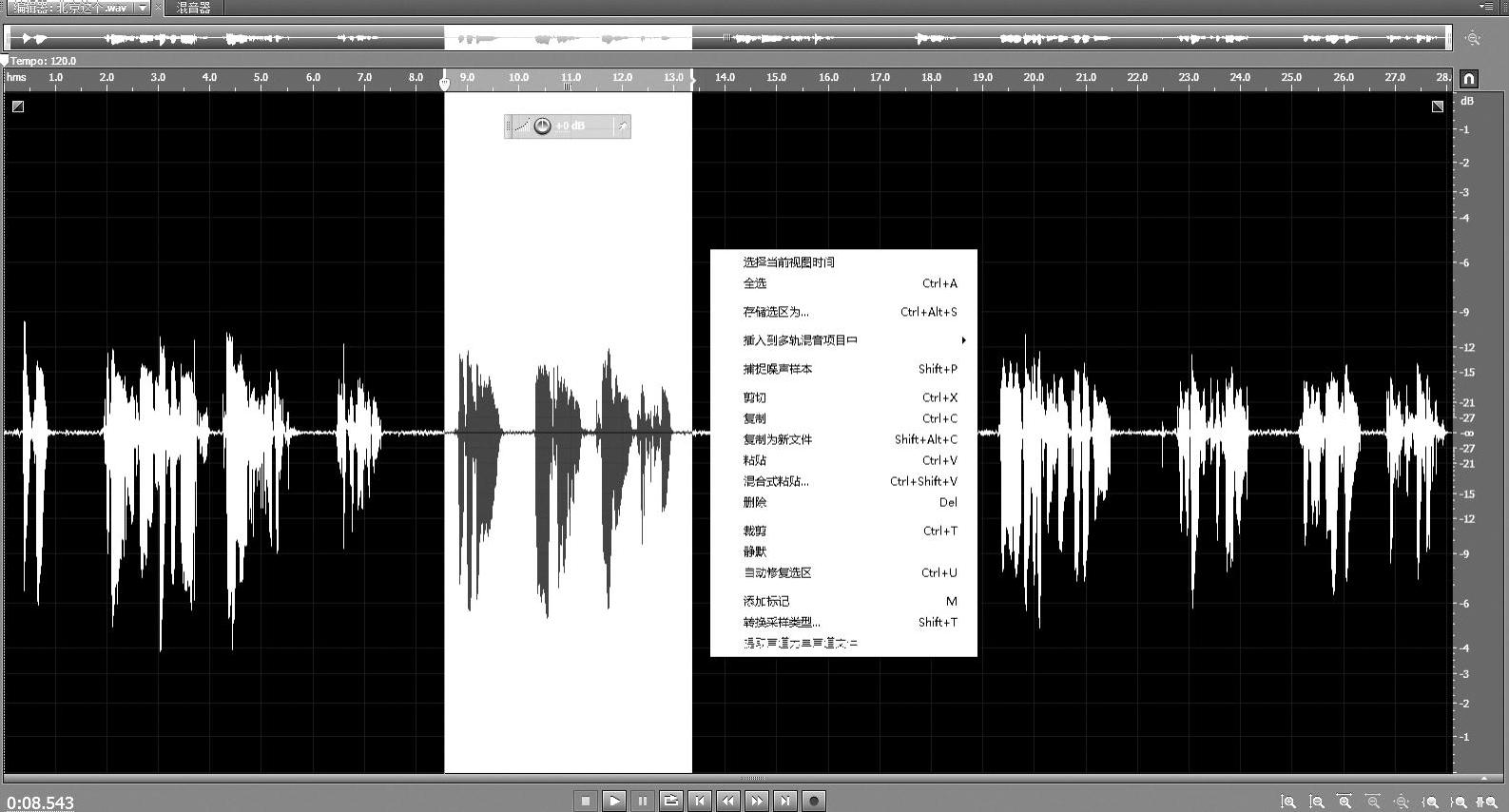Choose 转换采样类型... from context menu
This screenshot has width=1509, height=812.
click(843, 622)
